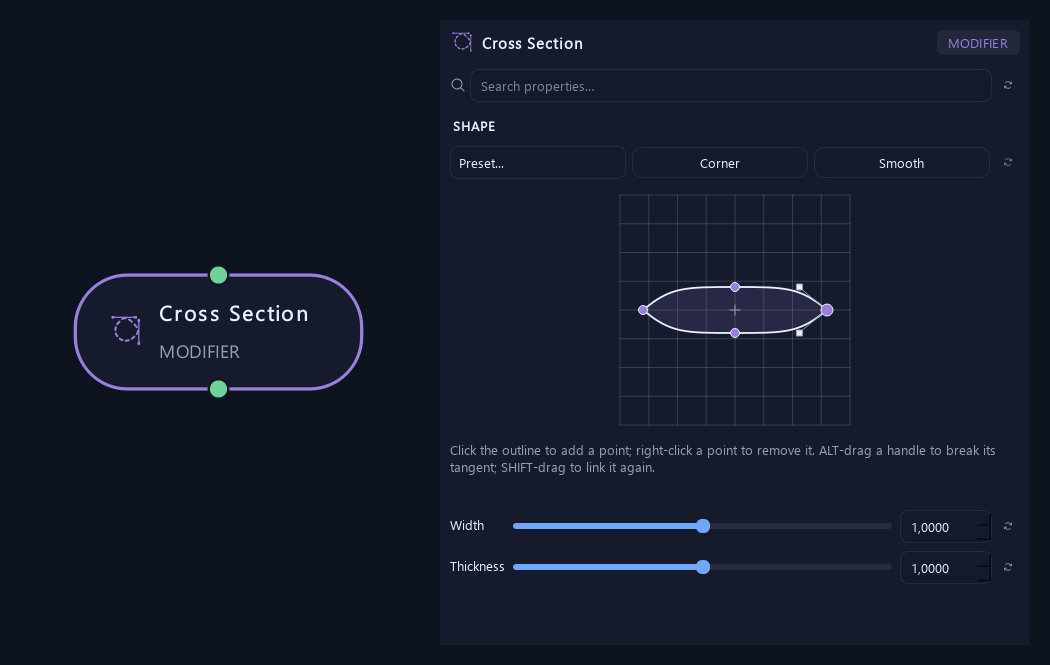Click the Corner button
1050x665 pixels.
[x=720, y=163]
